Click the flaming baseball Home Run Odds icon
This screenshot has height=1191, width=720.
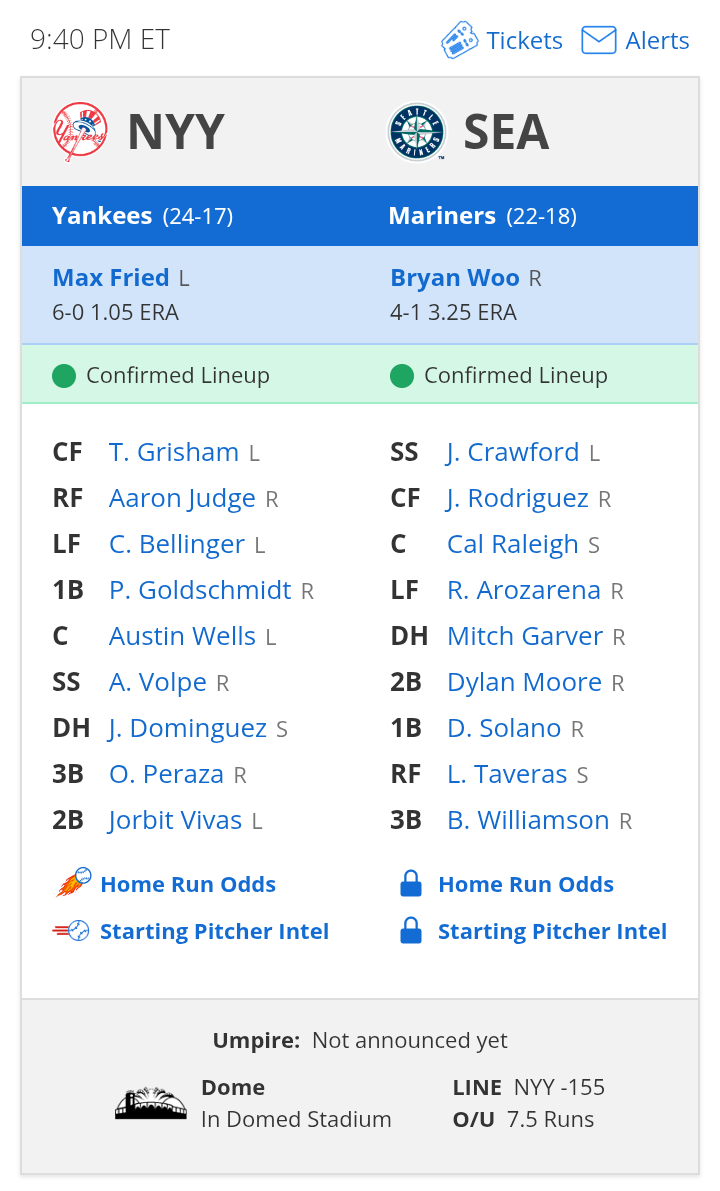(x=73, y=883)
